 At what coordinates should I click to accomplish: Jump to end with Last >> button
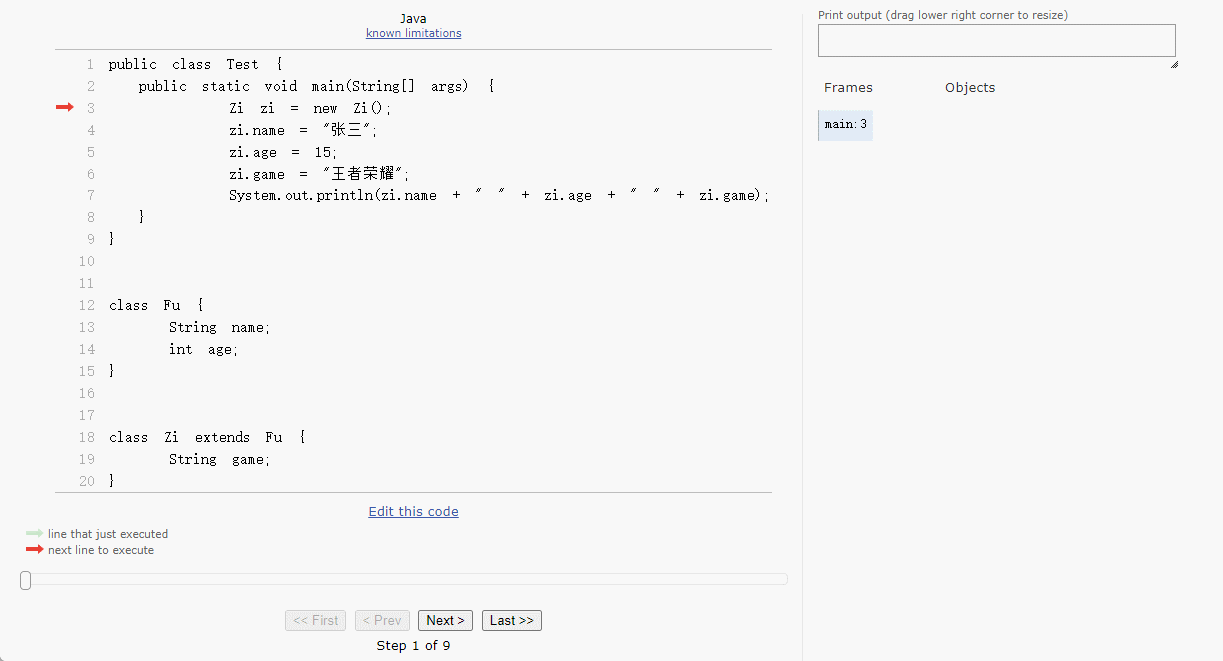click(x=512, y=620)
